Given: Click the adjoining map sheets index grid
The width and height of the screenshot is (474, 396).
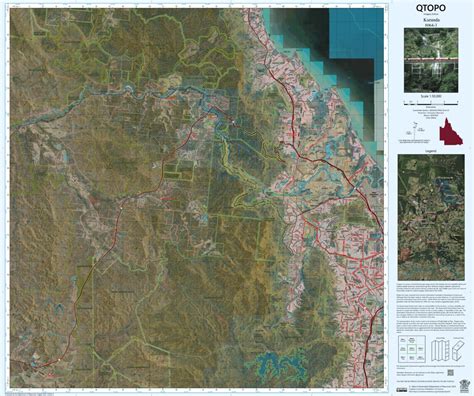Looking at the screenshot, I should pos(412,348).
